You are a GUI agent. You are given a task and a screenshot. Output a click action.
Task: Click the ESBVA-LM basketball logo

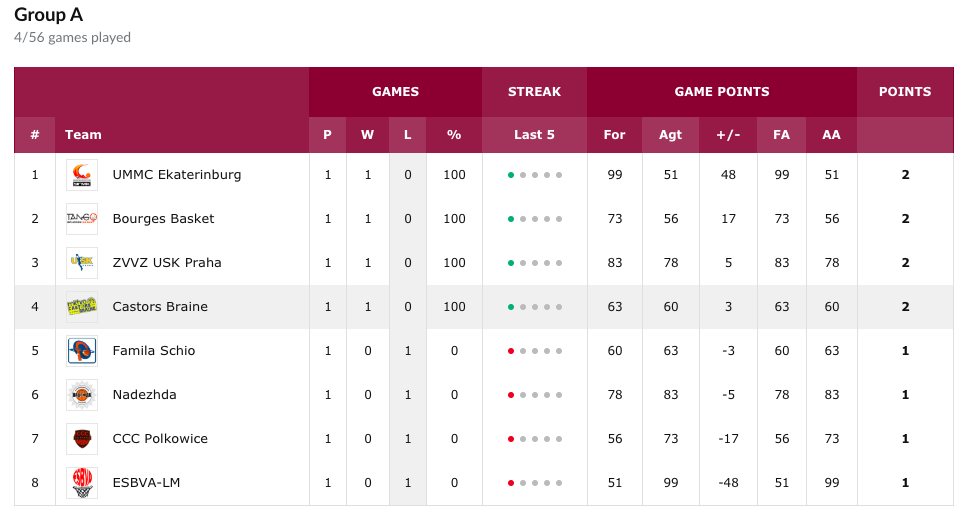point(82,483)
